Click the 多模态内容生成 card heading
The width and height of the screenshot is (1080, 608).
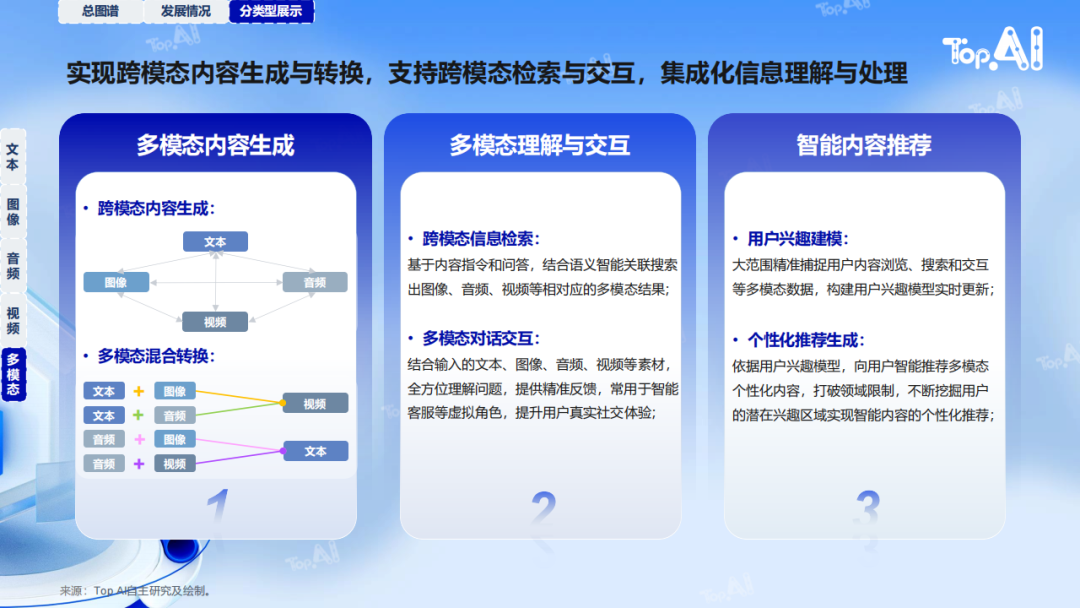pos(216,145)
